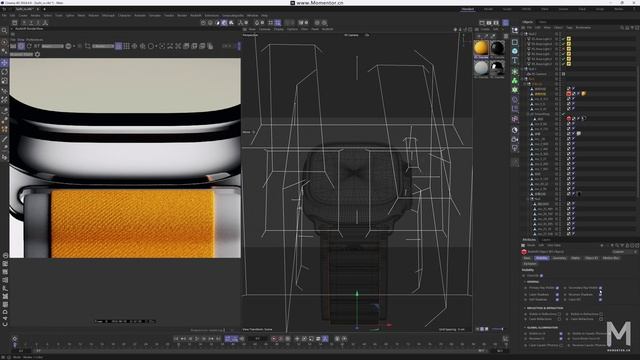Click the Text 'T' object icon
Image resolution: width=640 pixels, height=360 pixels.
515,60
